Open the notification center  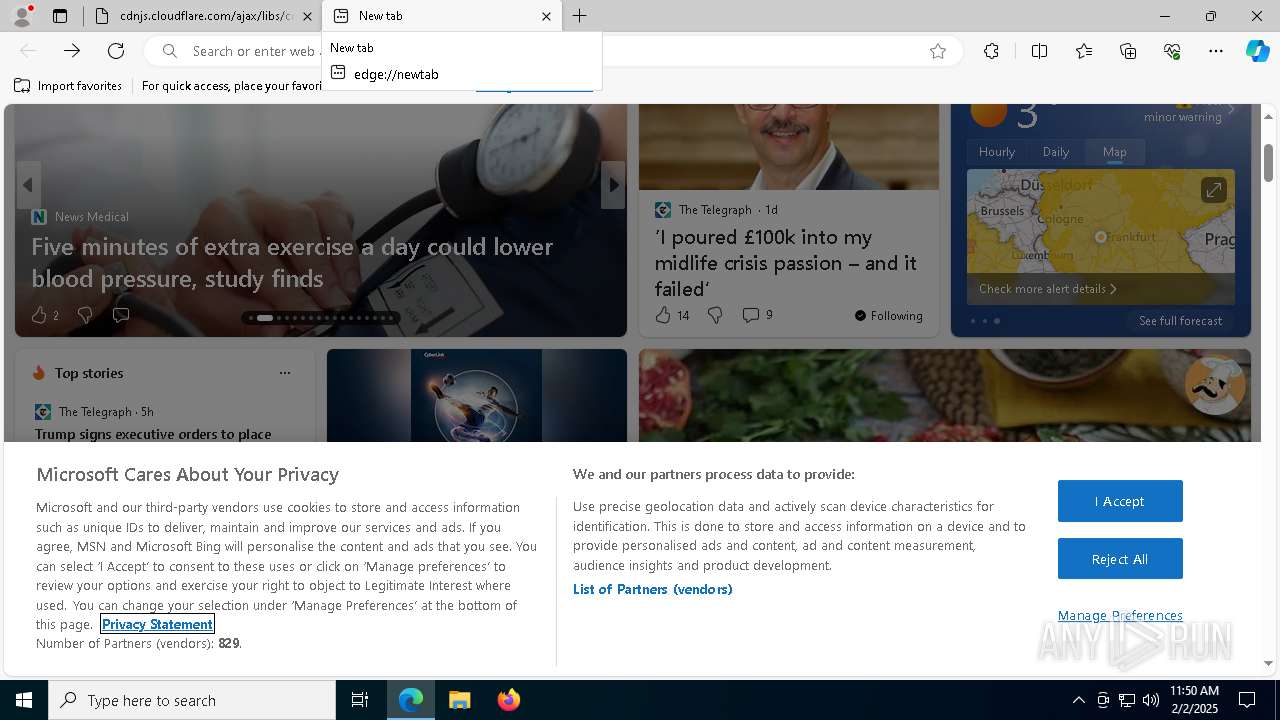pyautogui.click(x=1247, y=700)
